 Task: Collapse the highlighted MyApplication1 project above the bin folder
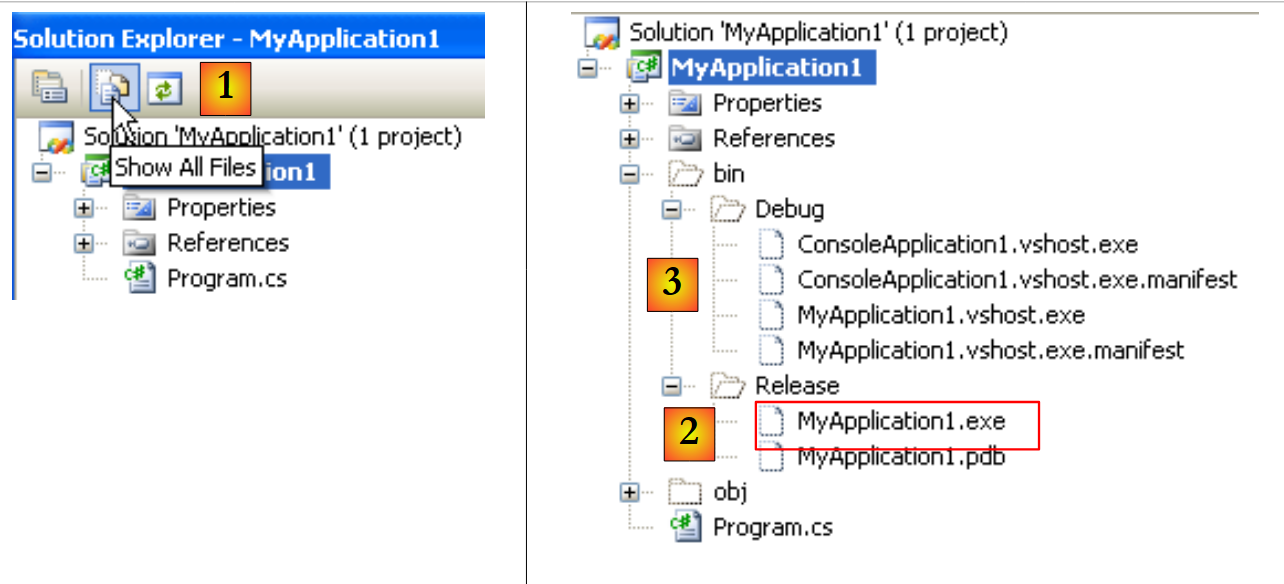[x=588, y=68]
